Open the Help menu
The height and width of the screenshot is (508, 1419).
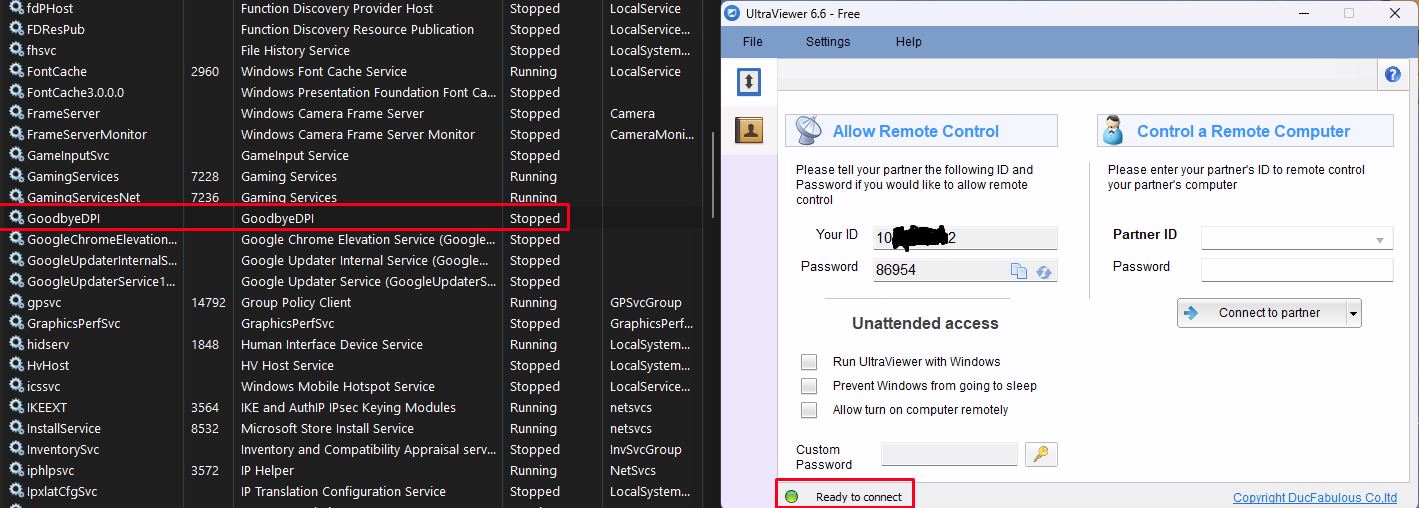coord(908,42)
